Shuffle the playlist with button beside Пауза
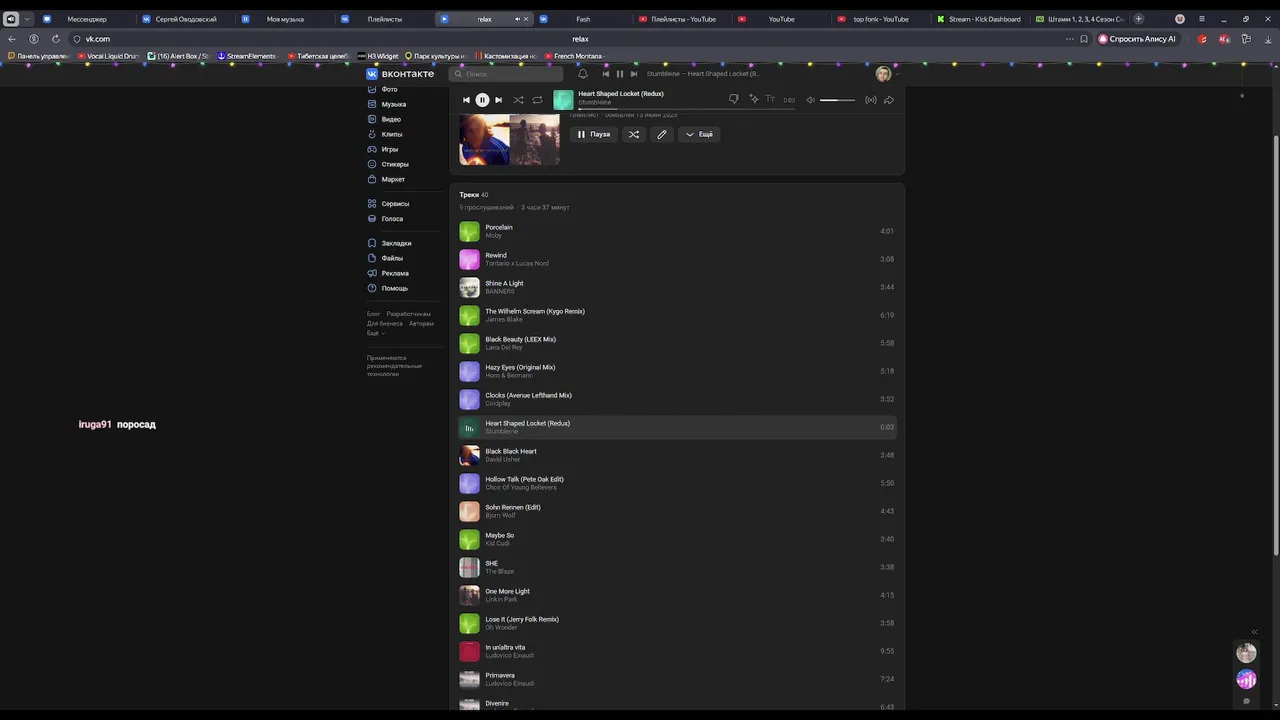The image size is (1280, 720). pyautogui.click(x=633, y=134)
